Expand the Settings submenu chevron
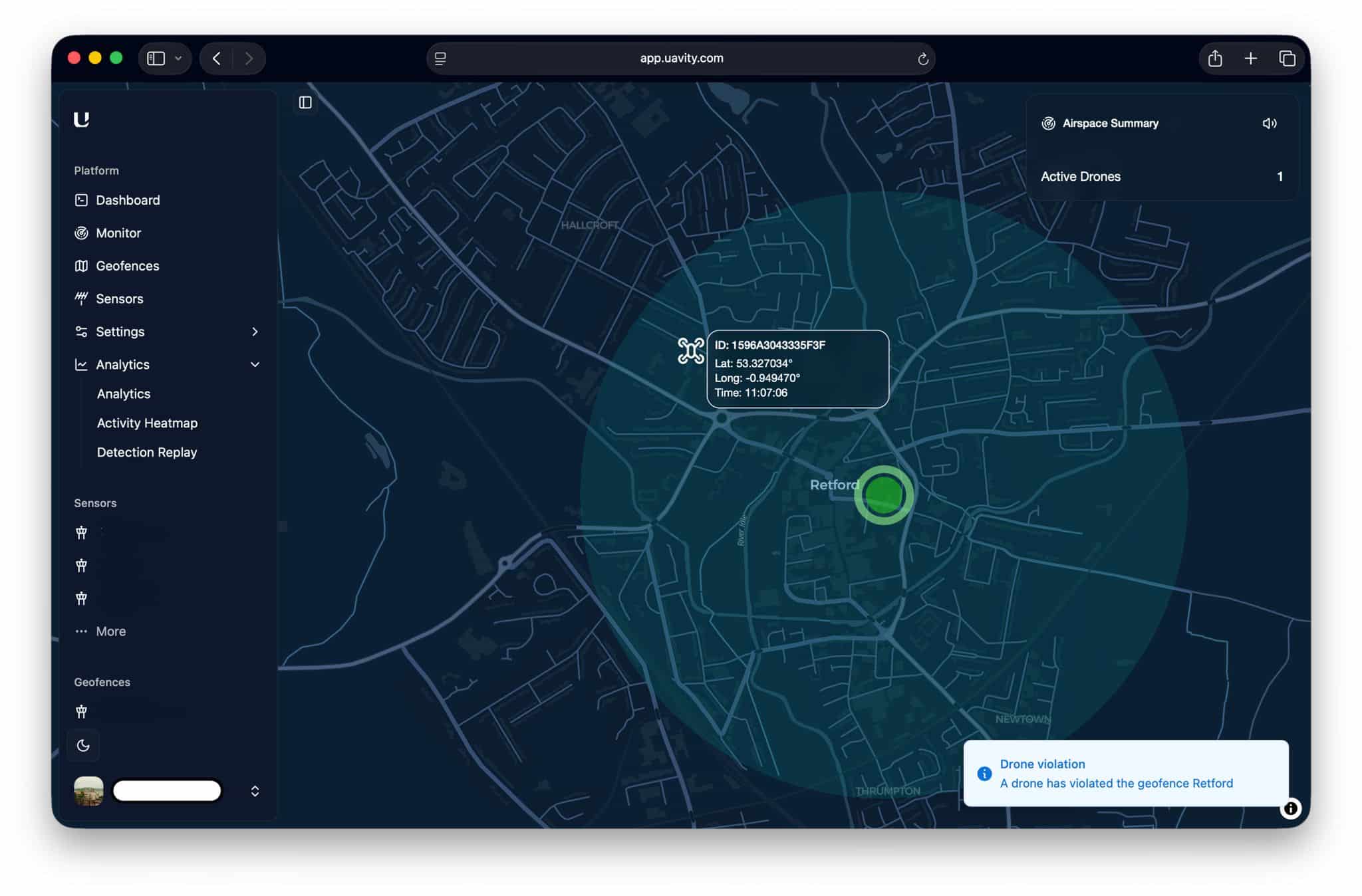This screenshot has height=896, width=1362. tap(255, 332)
